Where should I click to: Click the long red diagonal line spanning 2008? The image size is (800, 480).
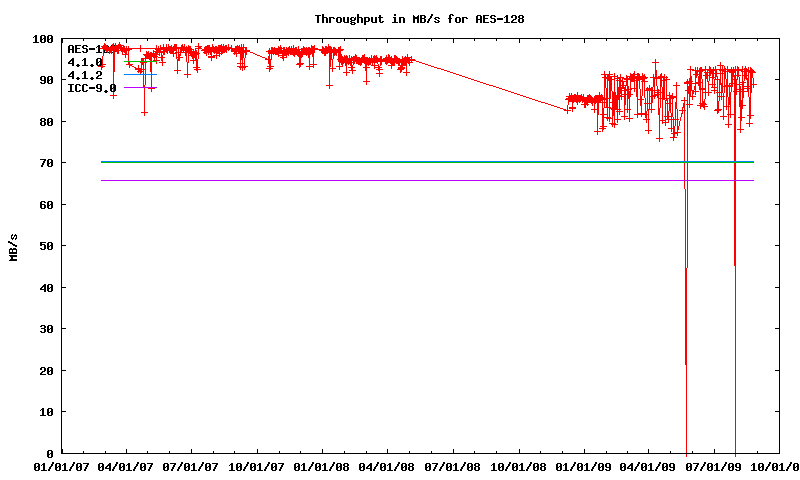pos(490,84)
